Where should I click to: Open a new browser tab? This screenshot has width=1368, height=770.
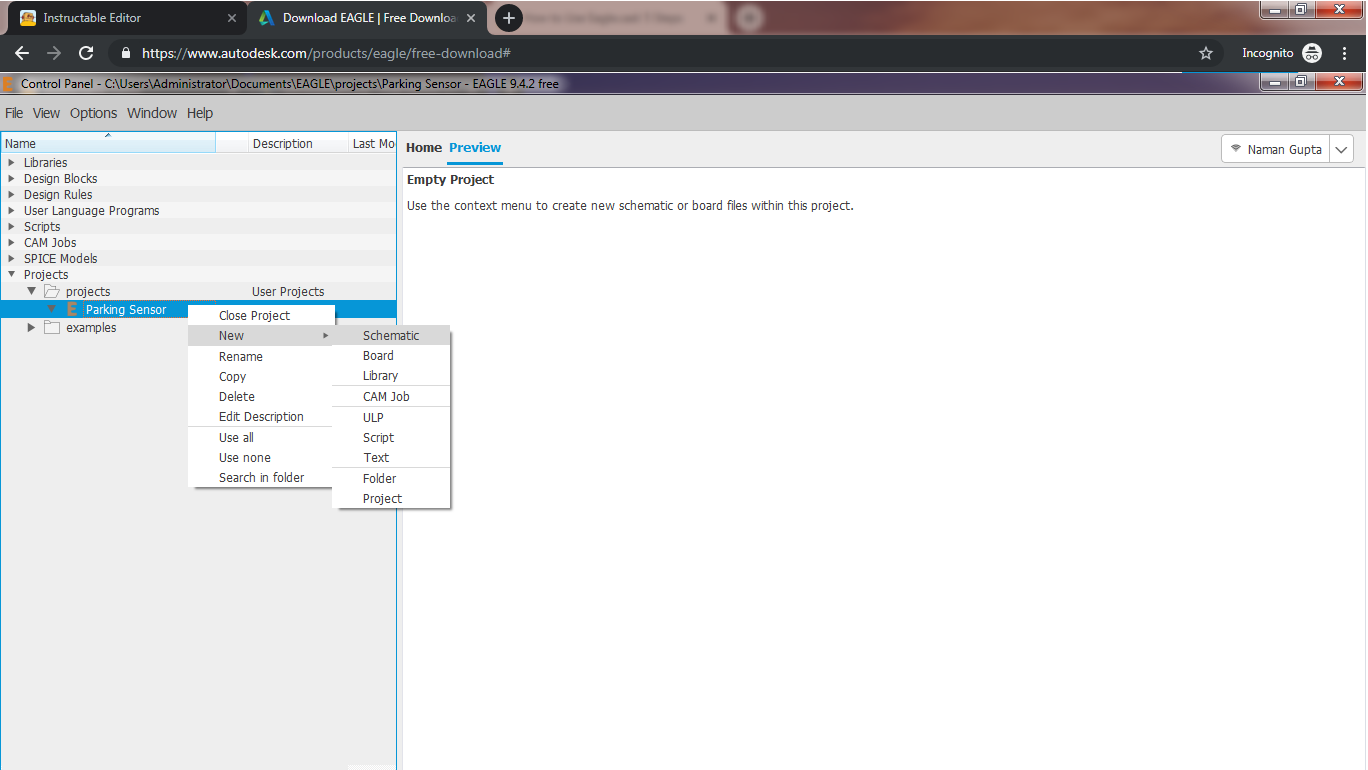509,18
